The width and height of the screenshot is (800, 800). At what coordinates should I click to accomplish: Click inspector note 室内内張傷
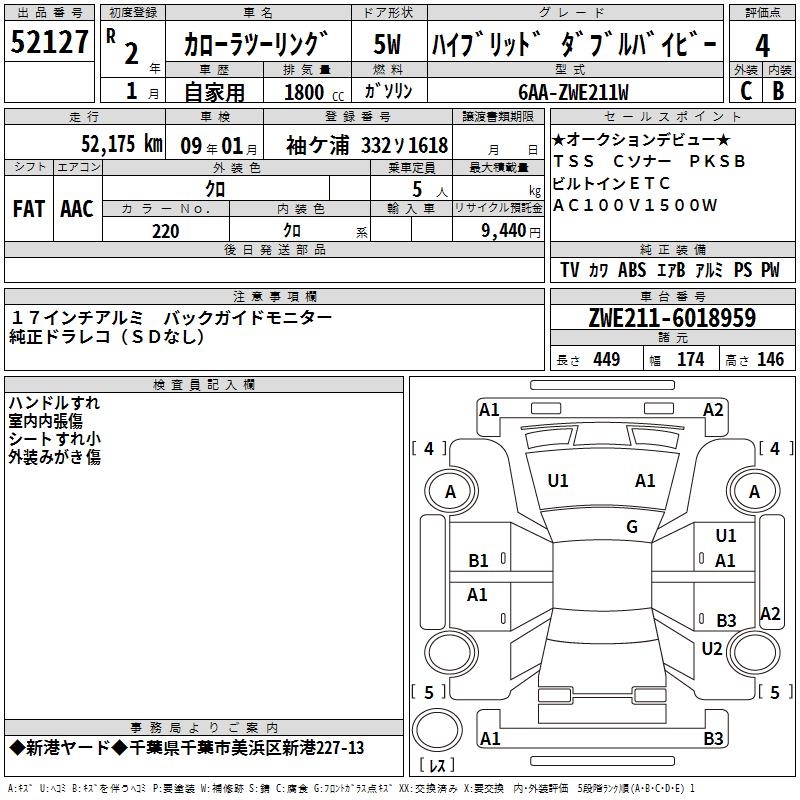click(x=45, y=420)
